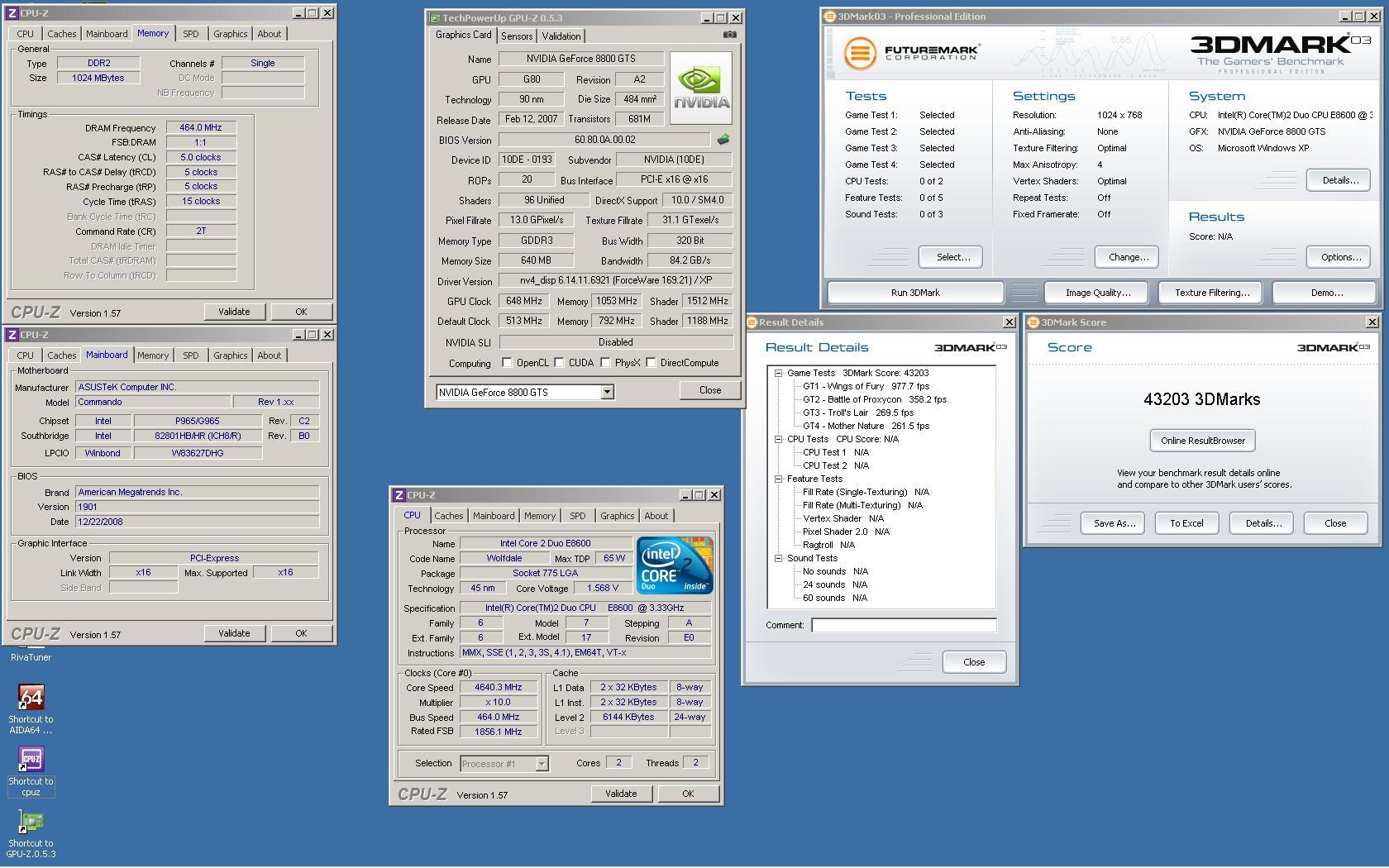Open About tab in CPU-Z Memory window
Screen dimensions: 1389x868
click(270, 34)
